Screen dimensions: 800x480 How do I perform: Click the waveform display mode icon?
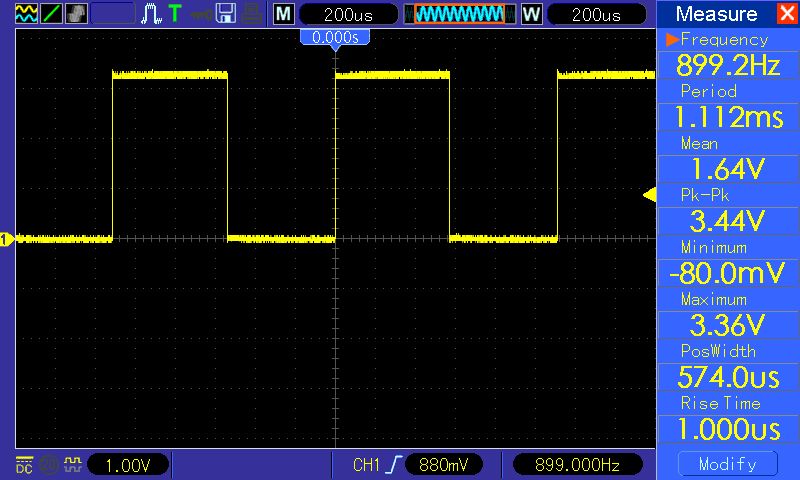tap(27, 14)
